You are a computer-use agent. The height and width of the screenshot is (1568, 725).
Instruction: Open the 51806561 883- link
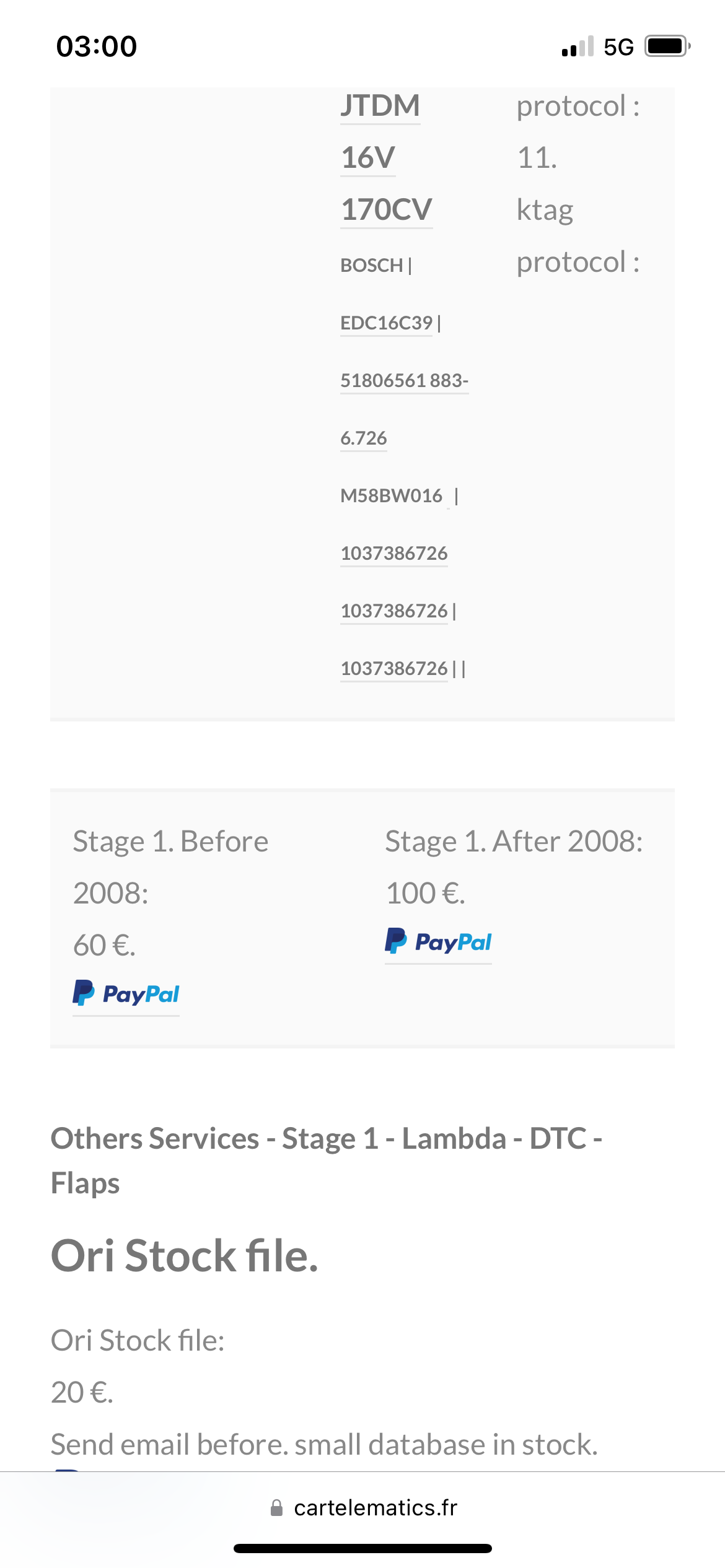tap(405, 380)
